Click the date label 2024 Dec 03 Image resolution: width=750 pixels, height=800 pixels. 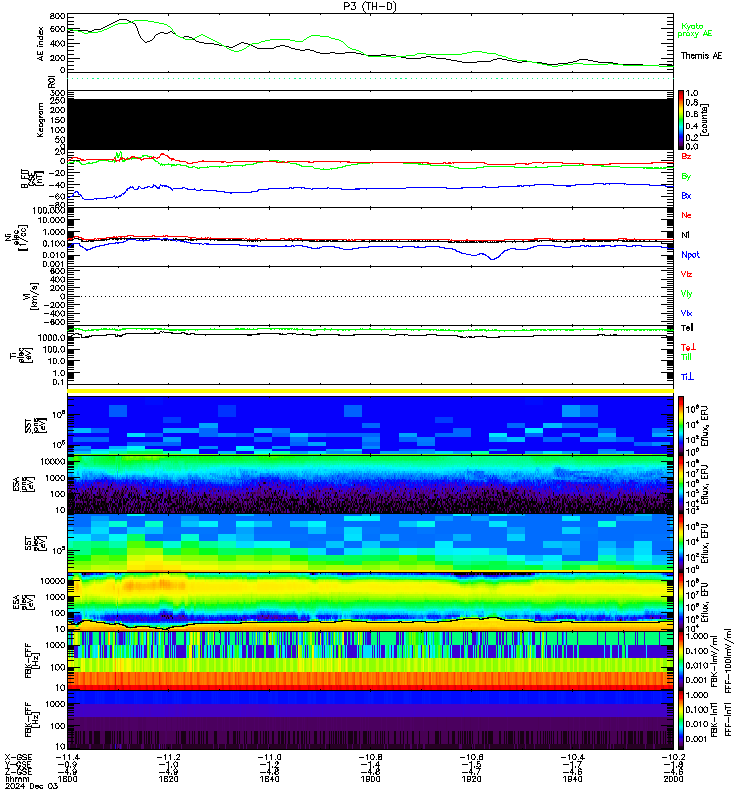(31, 786)
